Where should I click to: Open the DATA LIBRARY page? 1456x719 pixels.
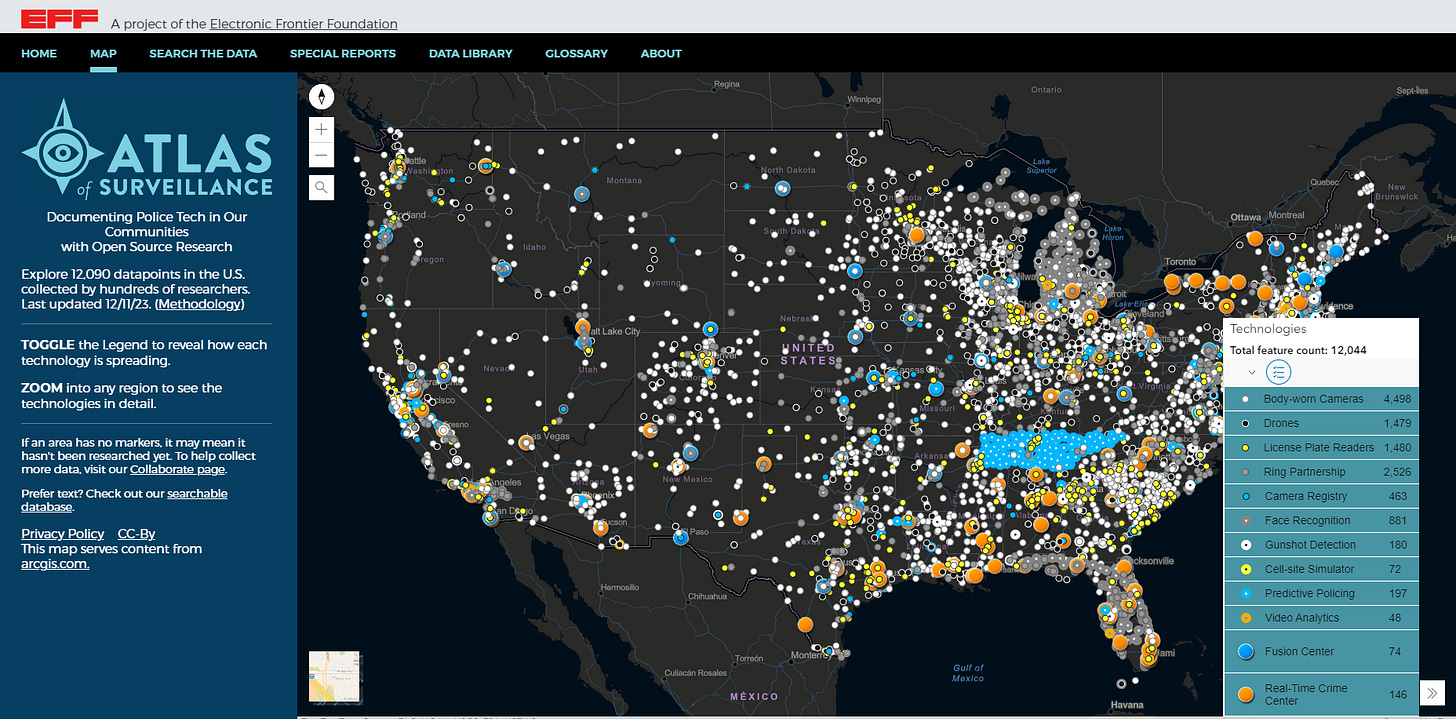[470, 53]
